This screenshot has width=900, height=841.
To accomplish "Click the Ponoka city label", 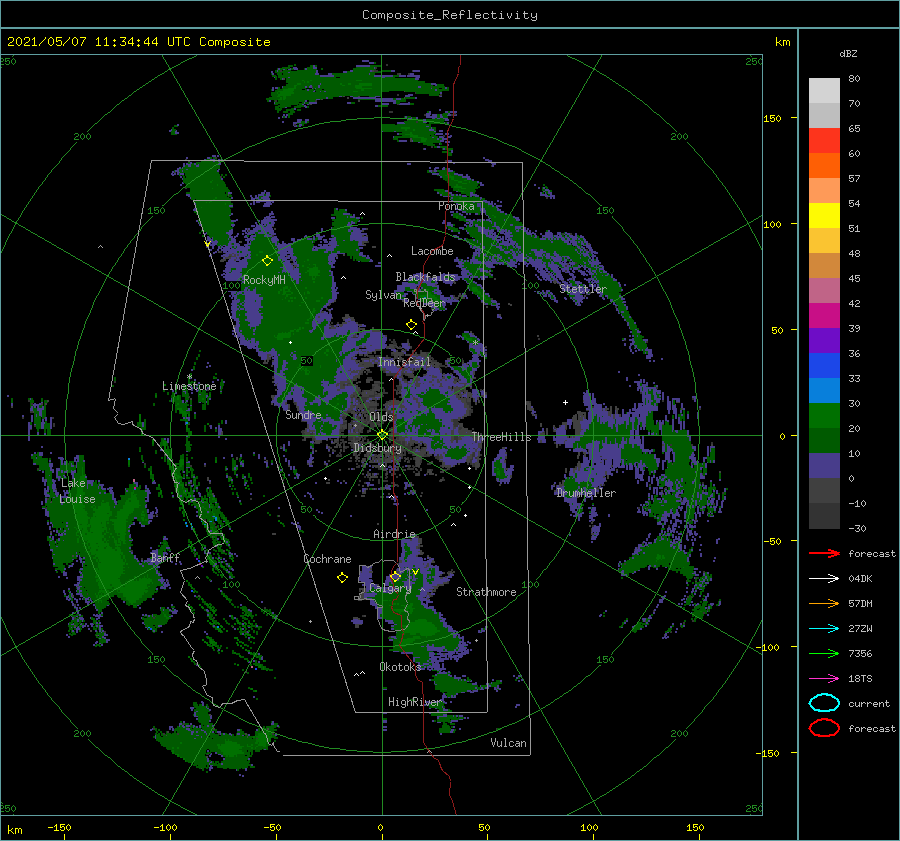I will 456,206.
